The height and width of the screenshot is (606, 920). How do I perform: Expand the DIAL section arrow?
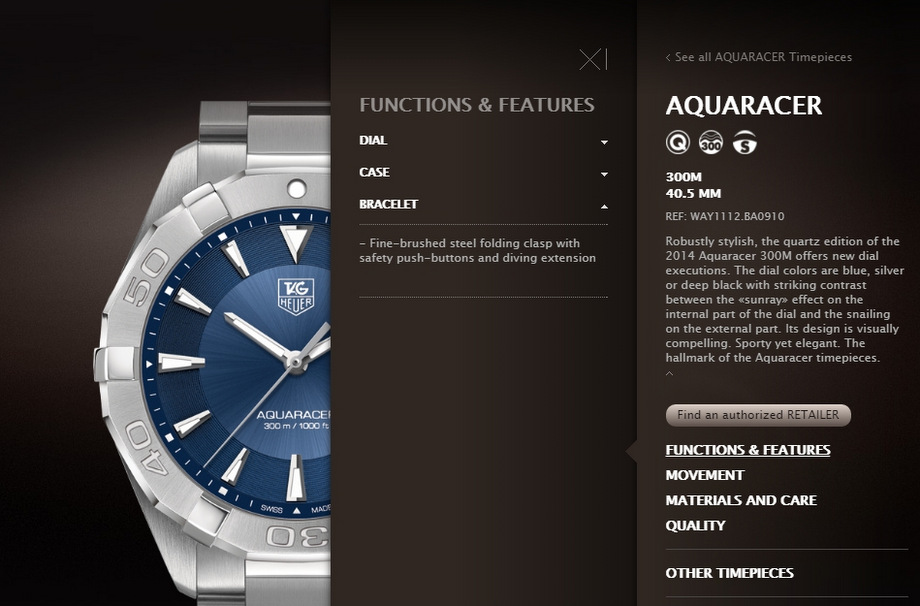coord(604,142)
